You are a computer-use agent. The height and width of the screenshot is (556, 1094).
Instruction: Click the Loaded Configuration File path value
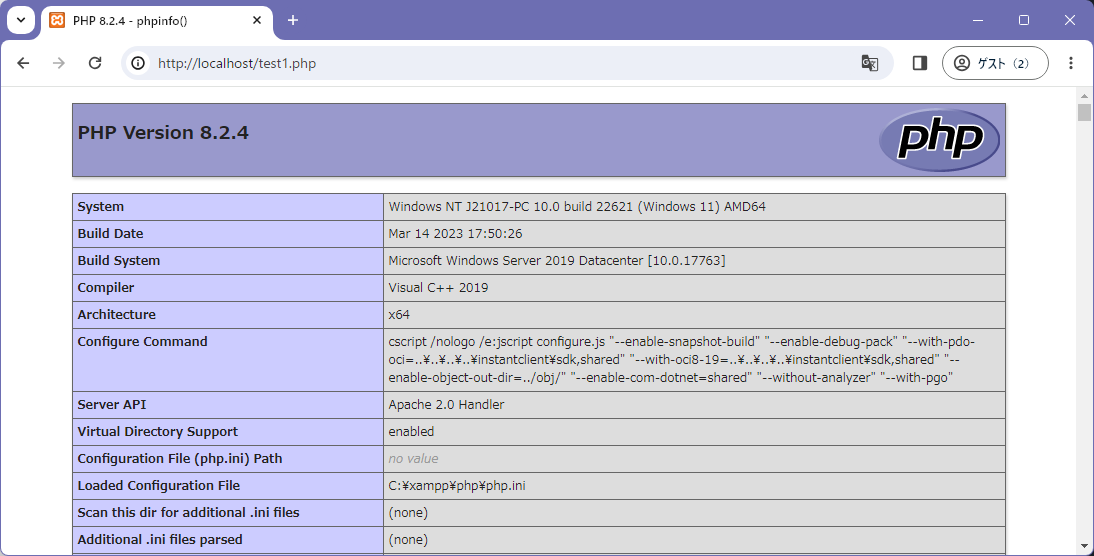(x=456, y=486)
